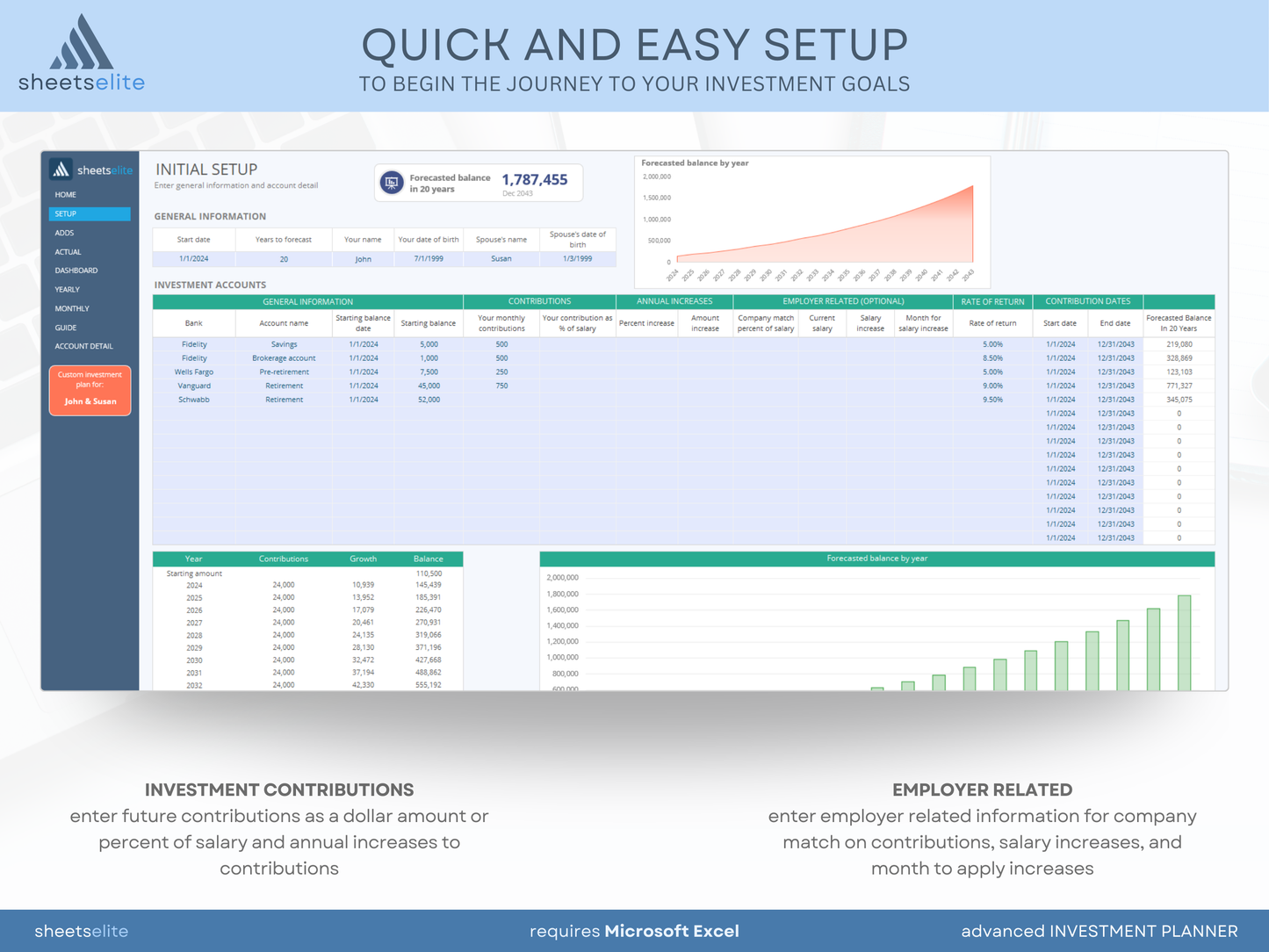Select the Spouse's name cell Susan
1269x952 pixels.
501,259
